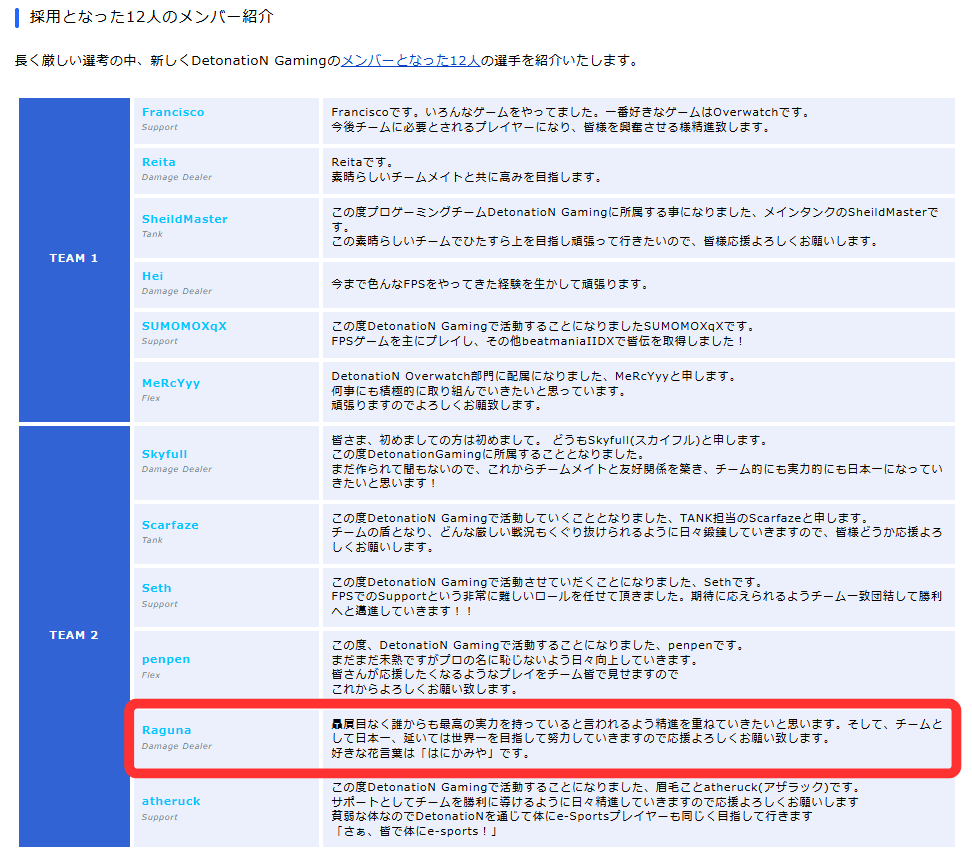This screenshot has width=972, height=856.
Task: Click MeRcYyy's Flex role label
Action: pos(151,398)
